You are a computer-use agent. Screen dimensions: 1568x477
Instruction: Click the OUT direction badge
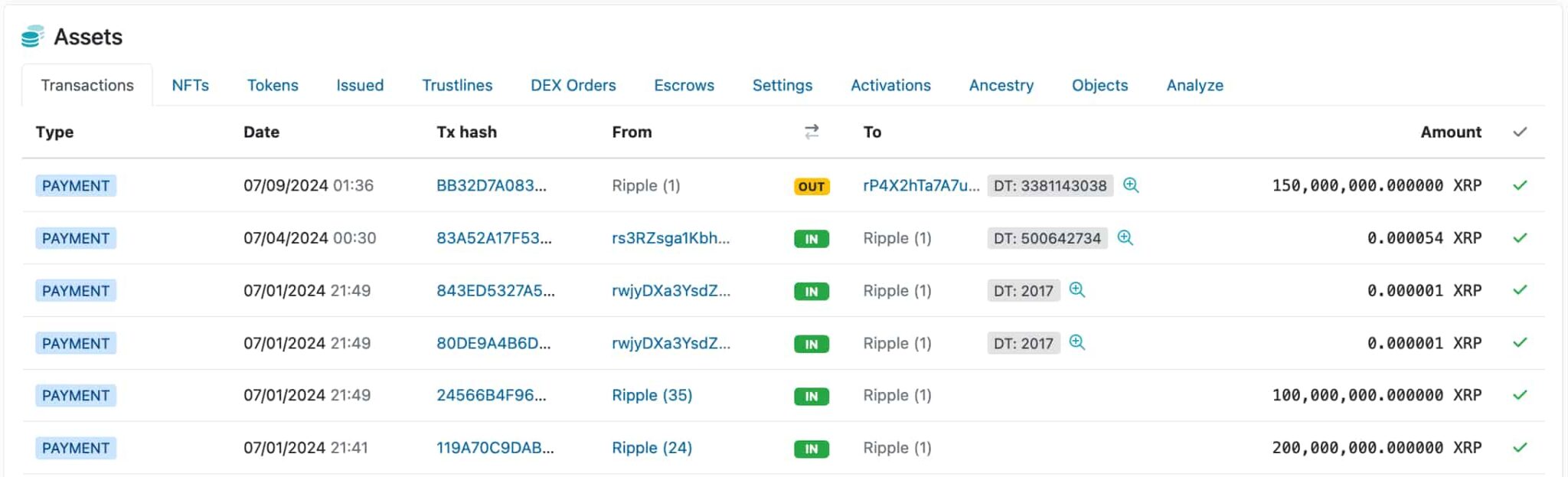[x=812, y=186]
